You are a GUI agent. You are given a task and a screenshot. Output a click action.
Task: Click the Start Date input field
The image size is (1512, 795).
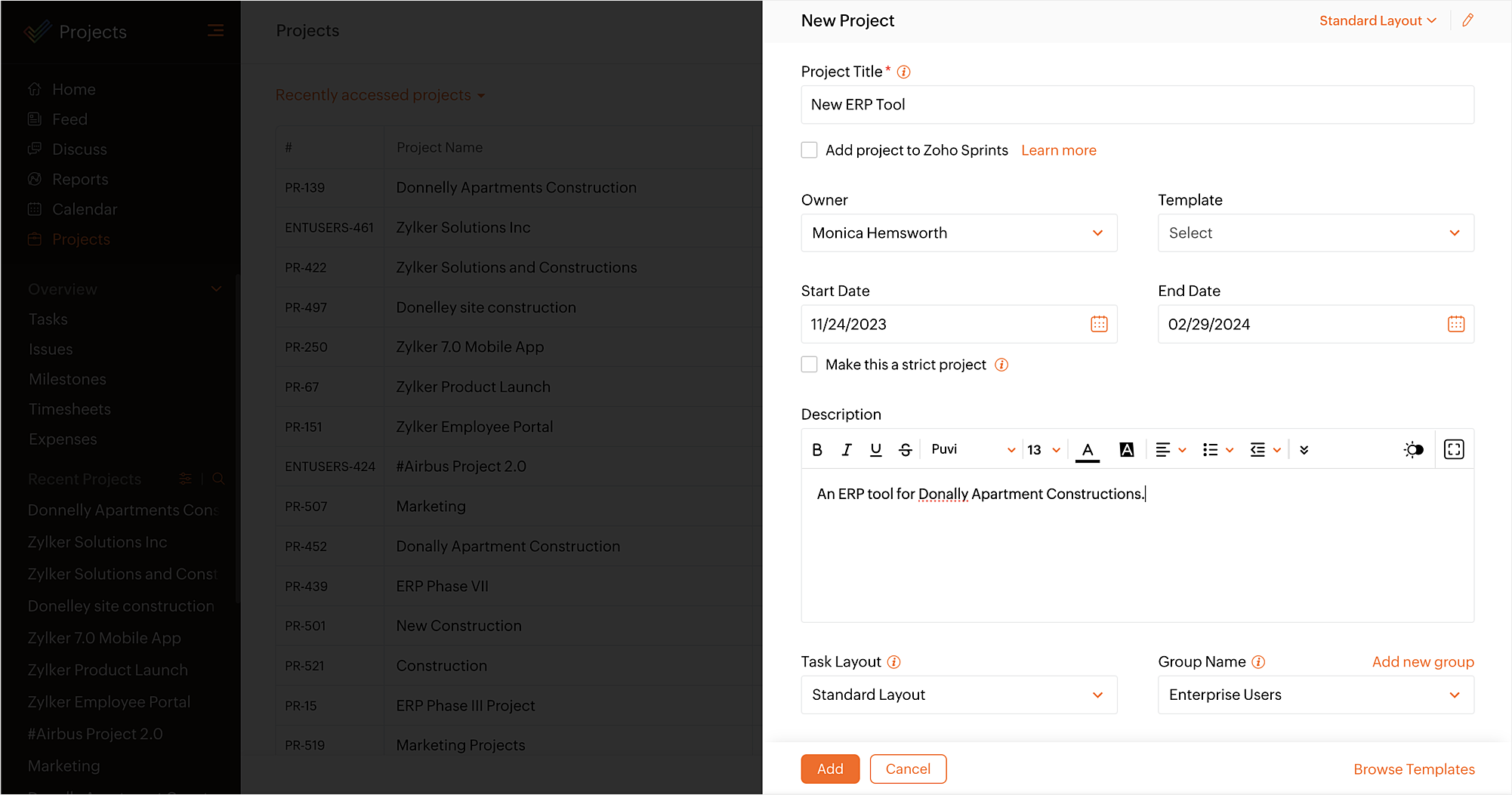pos(958,324)
